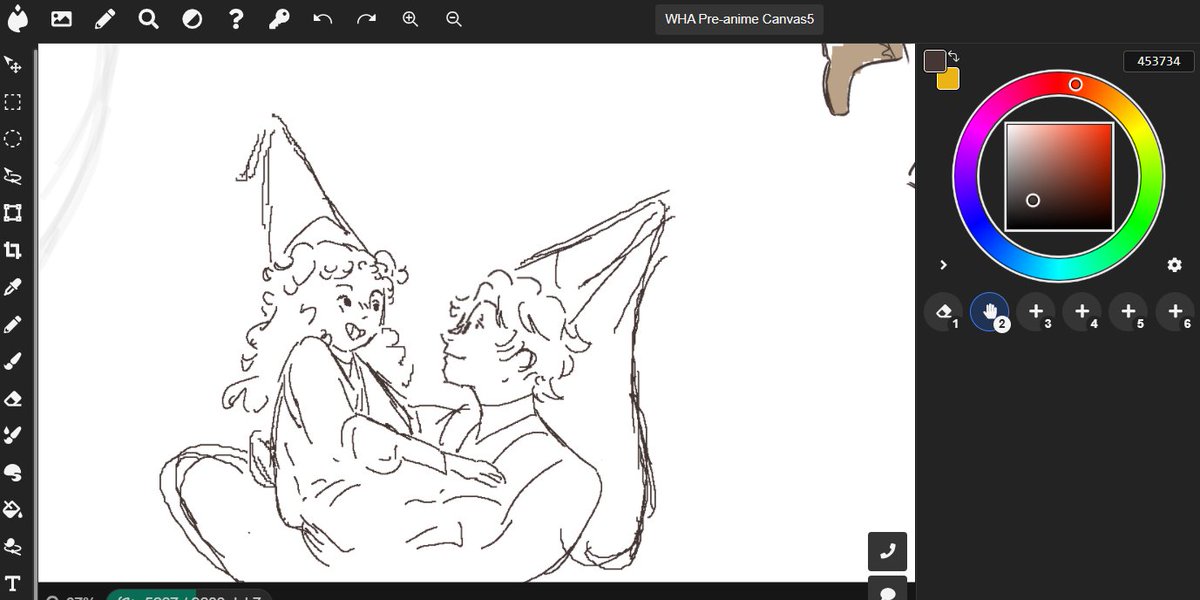Start a voice call with phone icon

(x=887, y=551)
